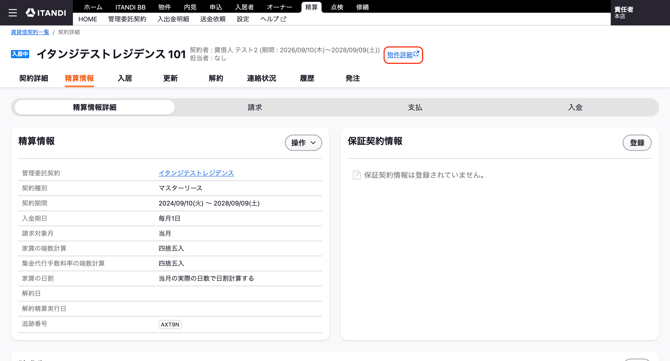Open the 内見 top menu

tap(190, 7)
